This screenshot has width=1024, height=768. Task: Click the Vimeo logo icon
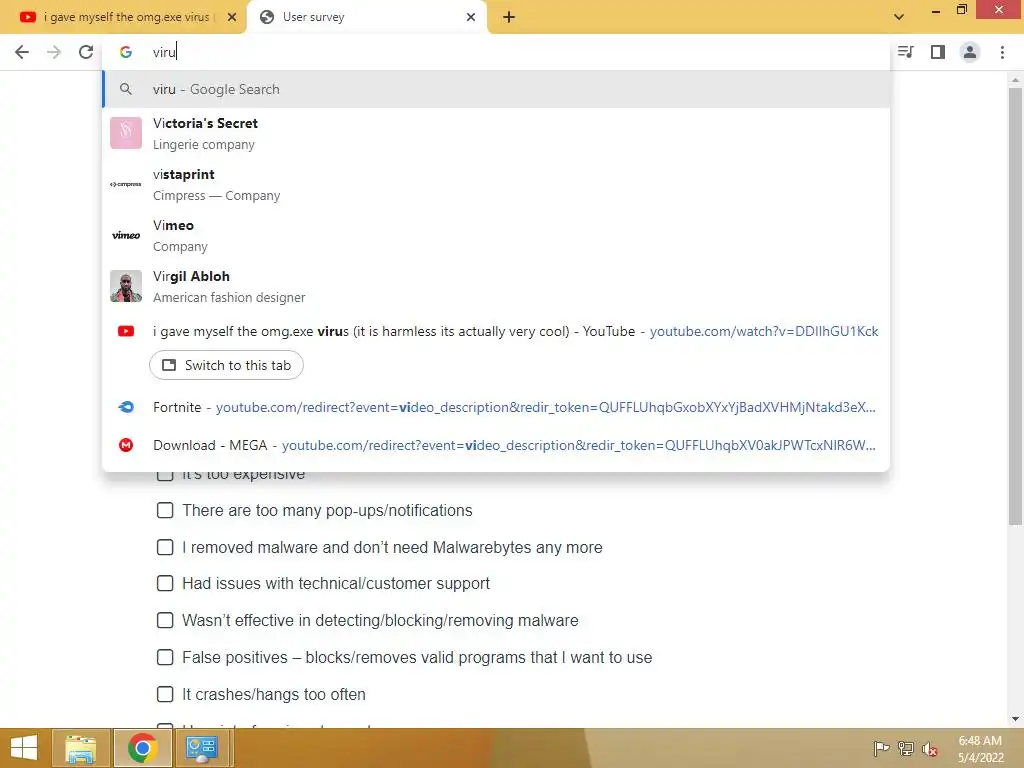[126, 235]
